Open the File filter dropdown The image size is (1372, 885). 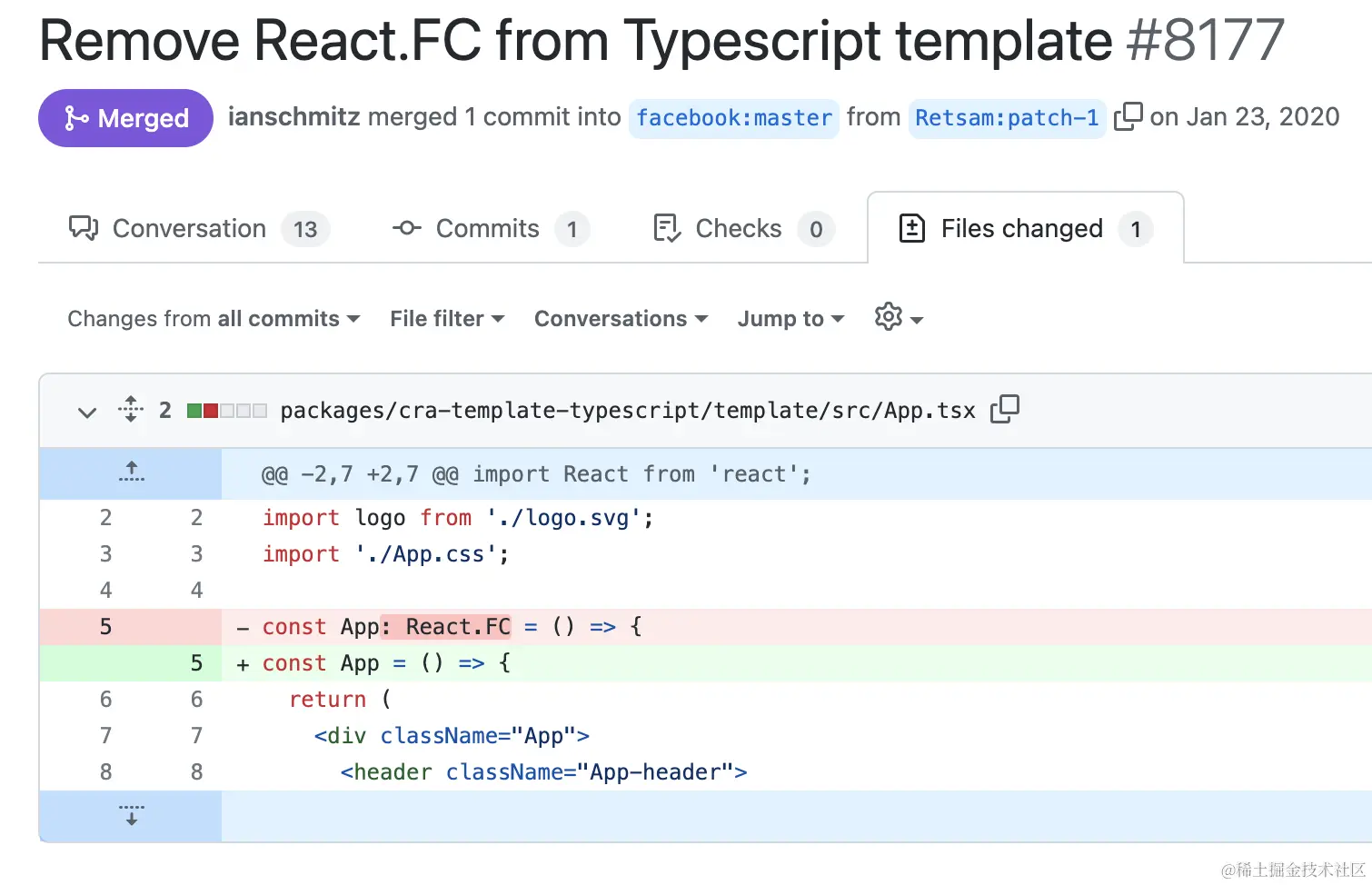(446, 319)
